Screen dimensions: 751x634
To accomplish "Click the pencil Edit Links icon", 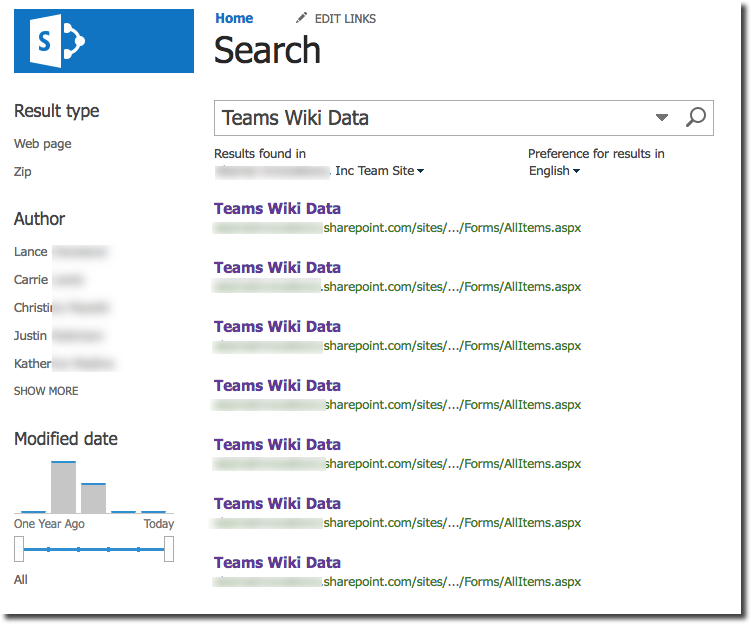I will tap(302, 19).
